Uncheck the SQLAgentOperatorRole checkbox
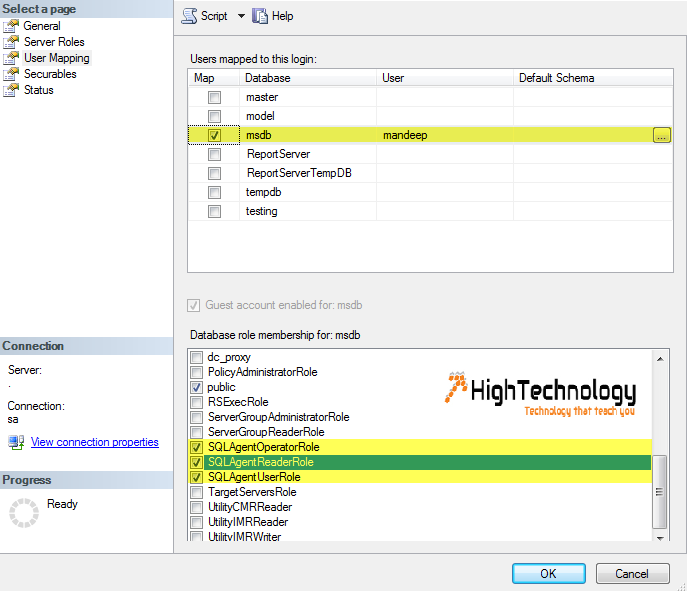The width and height of the screenshot is (687, 591). [196, 447]
